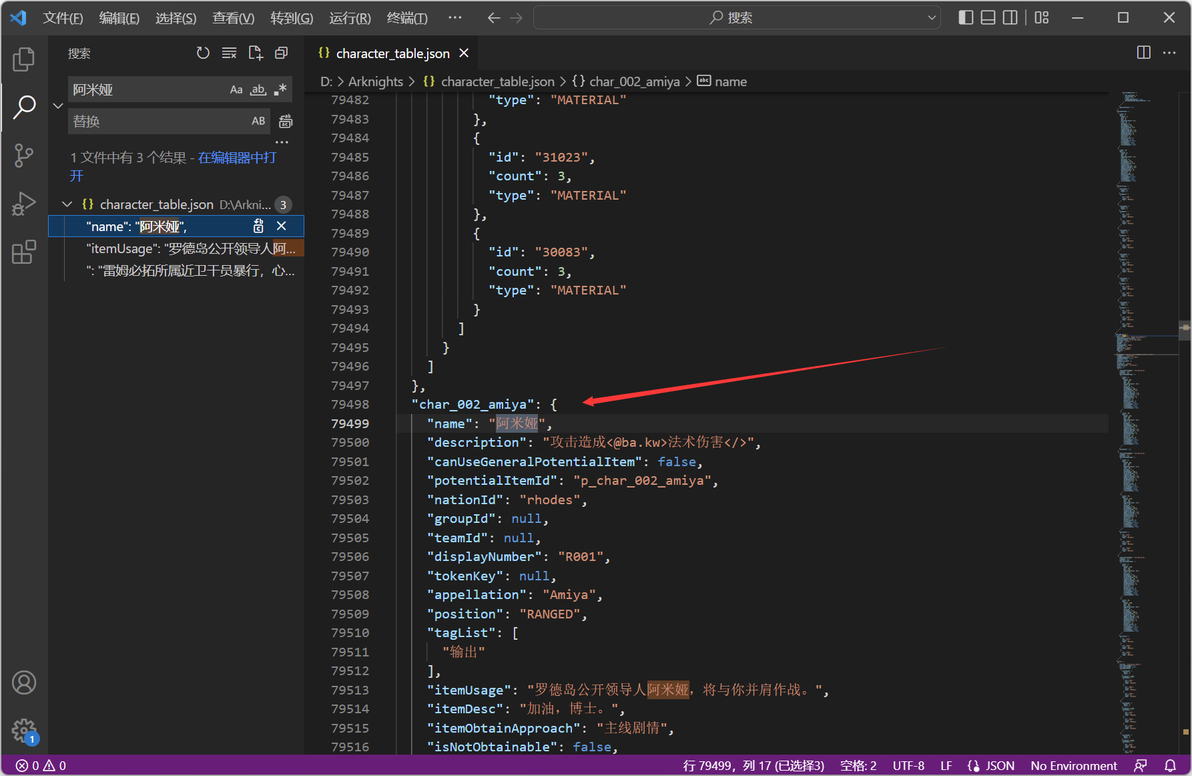Viewport: 1192px width, 776px height.
Task: Dismiss the selected name search match
Action: [x=281, y=226]
